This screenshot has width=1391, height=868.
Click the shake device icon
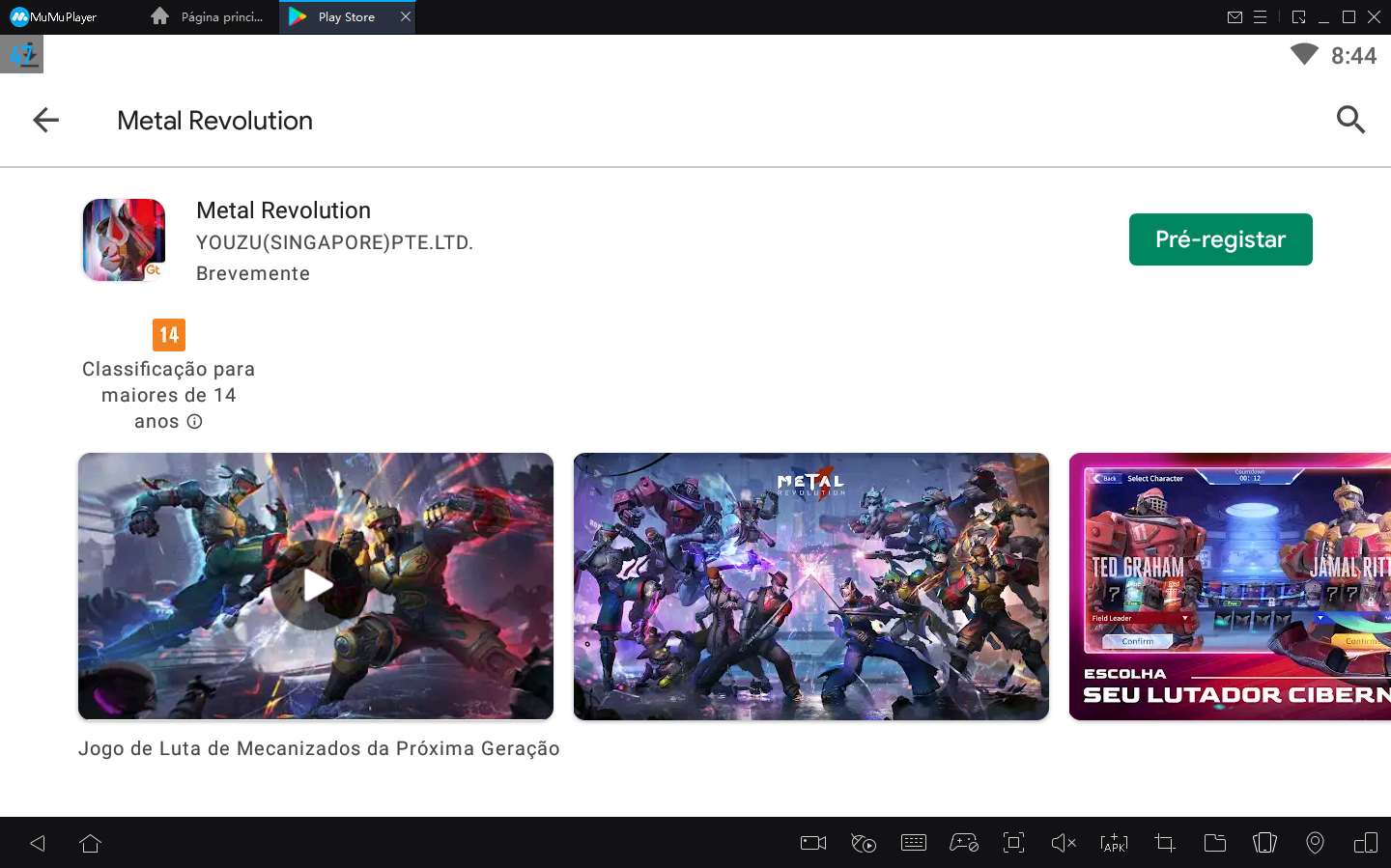1264,843
